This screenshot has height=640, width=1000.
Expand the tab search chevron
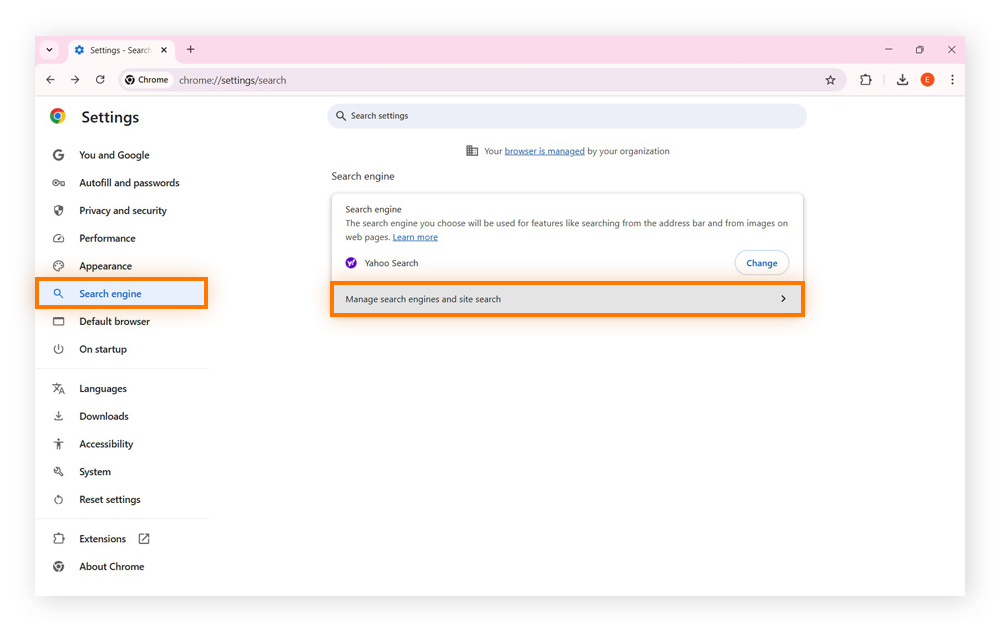pyautogui.click(x=49, y=49)
